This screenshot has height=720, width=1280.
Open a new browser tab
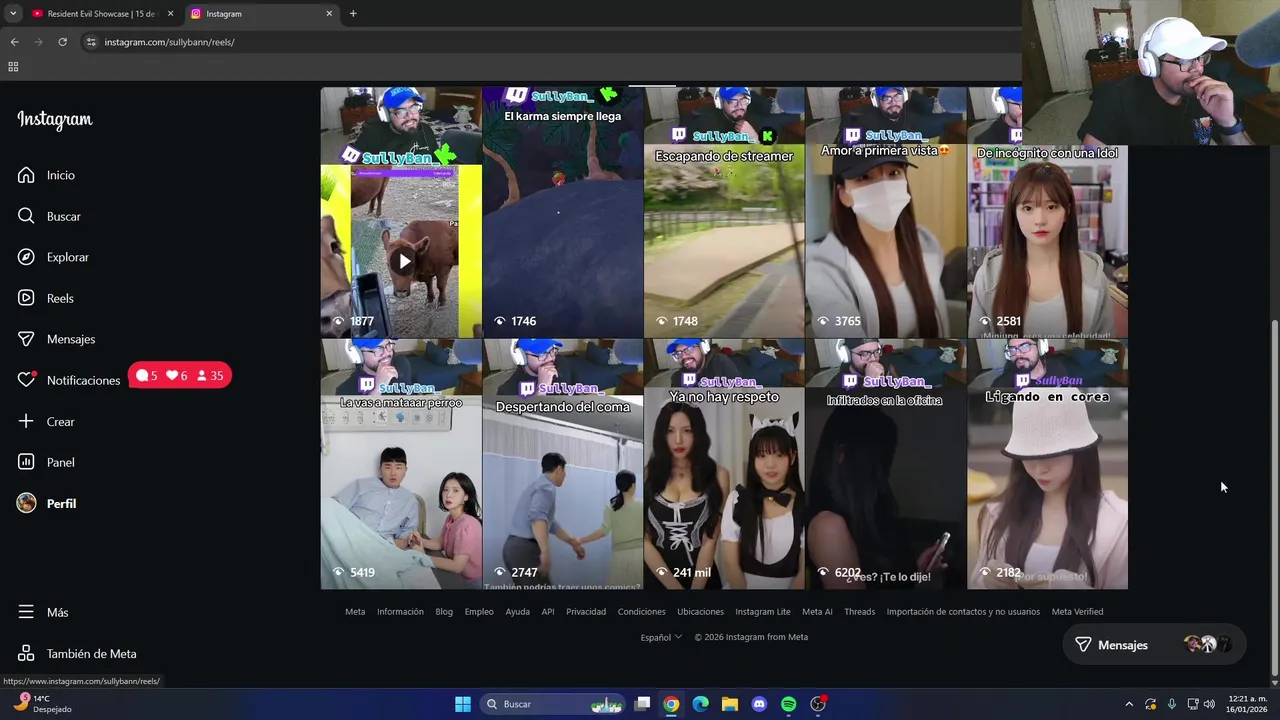(353, 14)
